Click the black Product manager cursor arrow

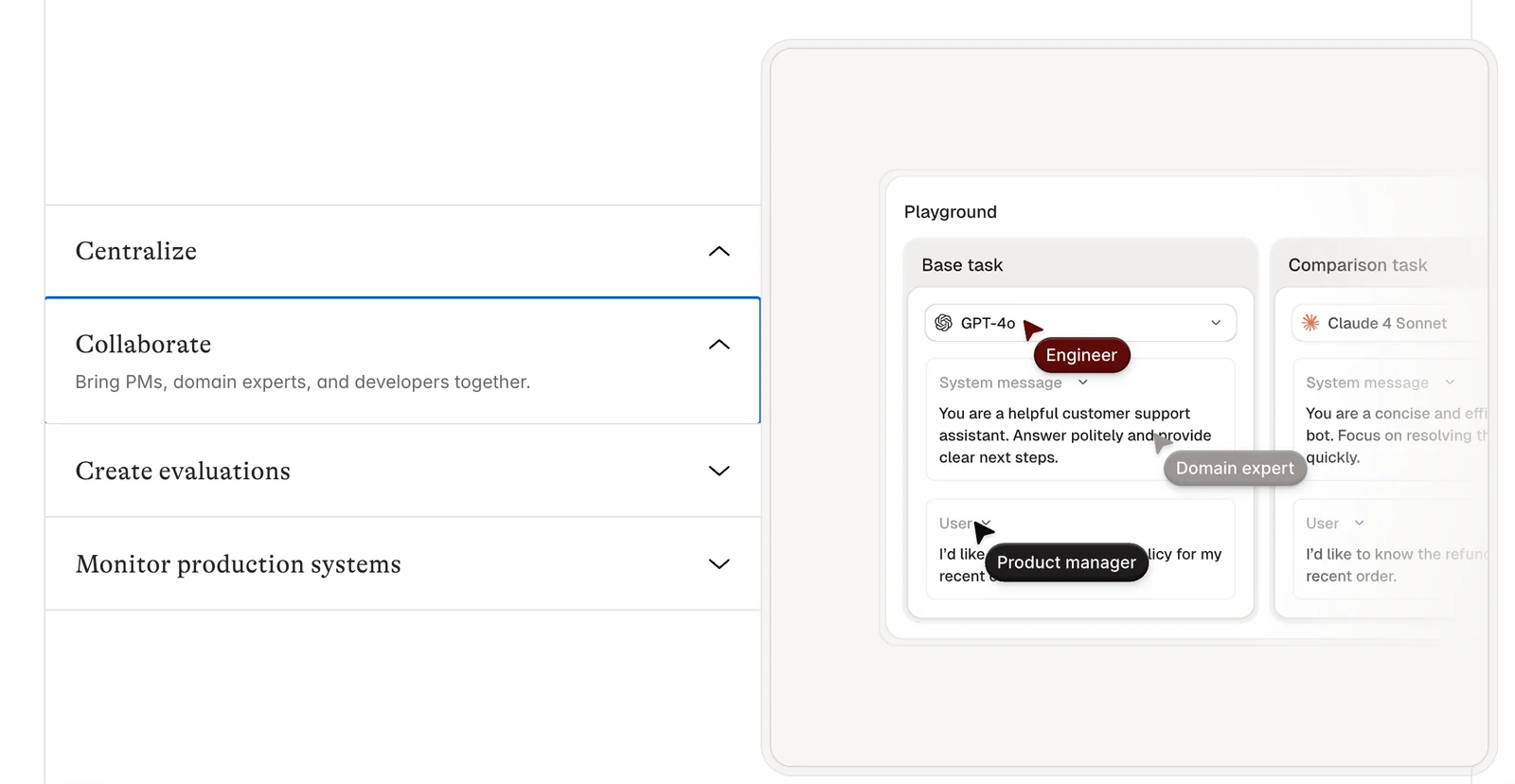click(x=983, y=531)
